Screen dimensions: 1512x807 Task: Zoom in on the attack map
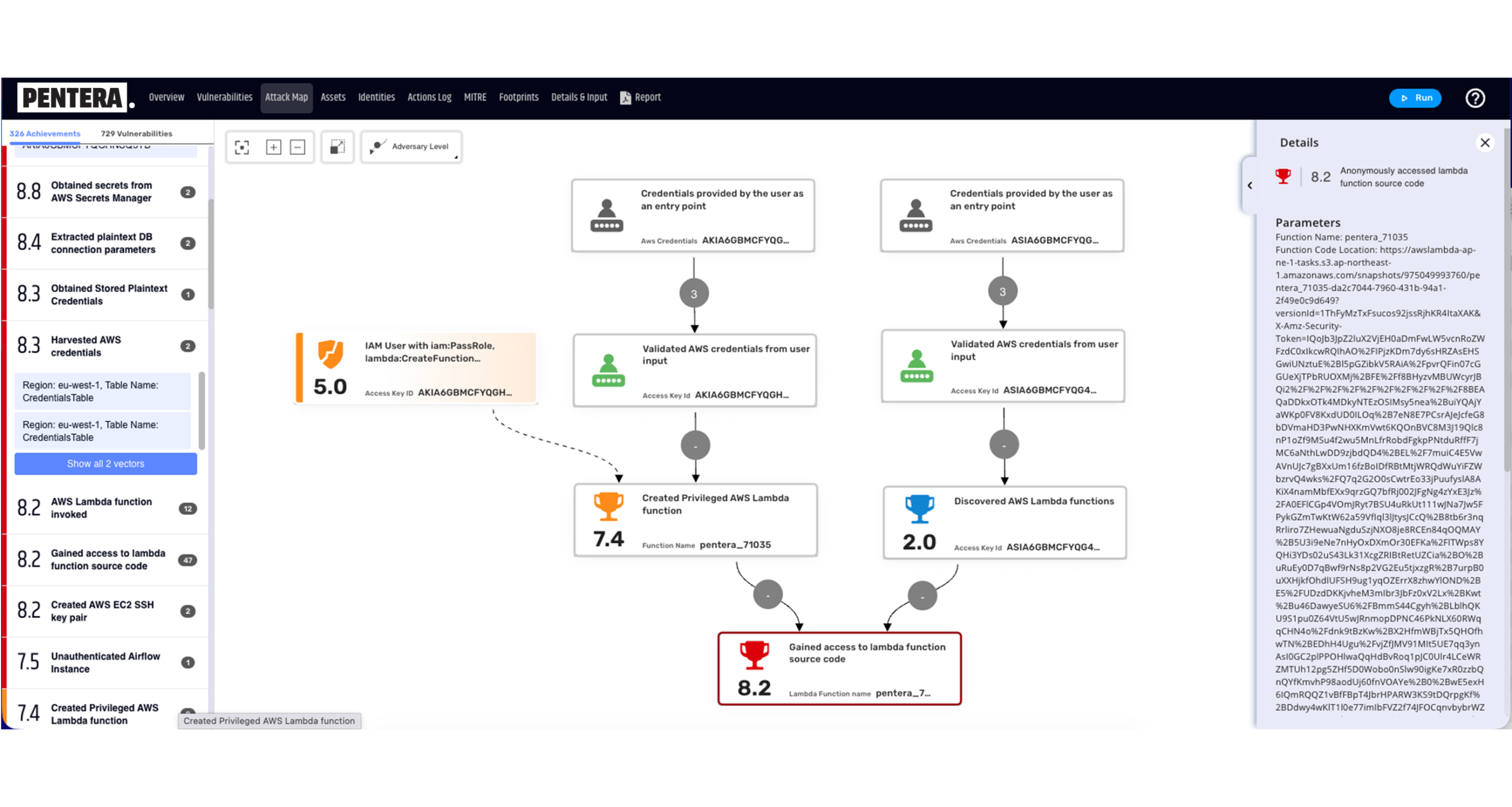point(273,147)
